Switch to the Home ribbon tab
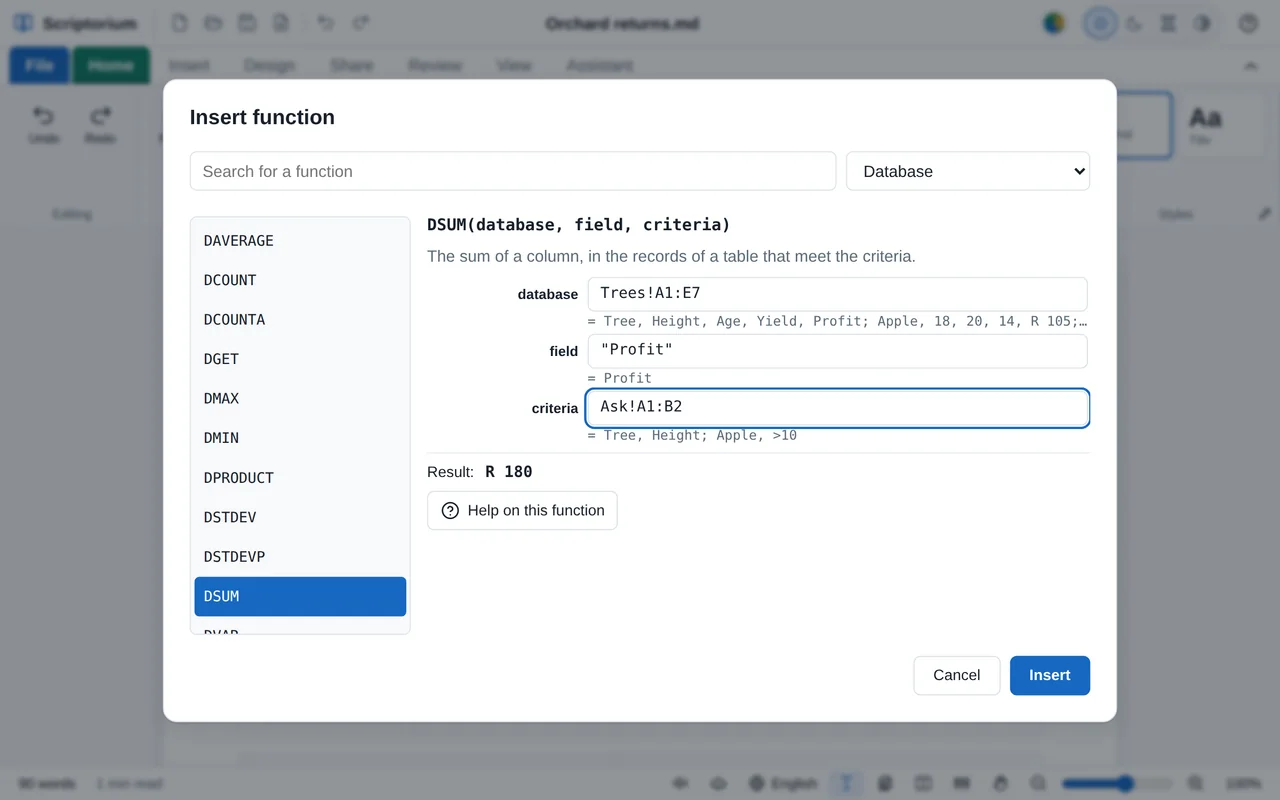Screen dimensions: 1280x800 [x=111, y=65]
